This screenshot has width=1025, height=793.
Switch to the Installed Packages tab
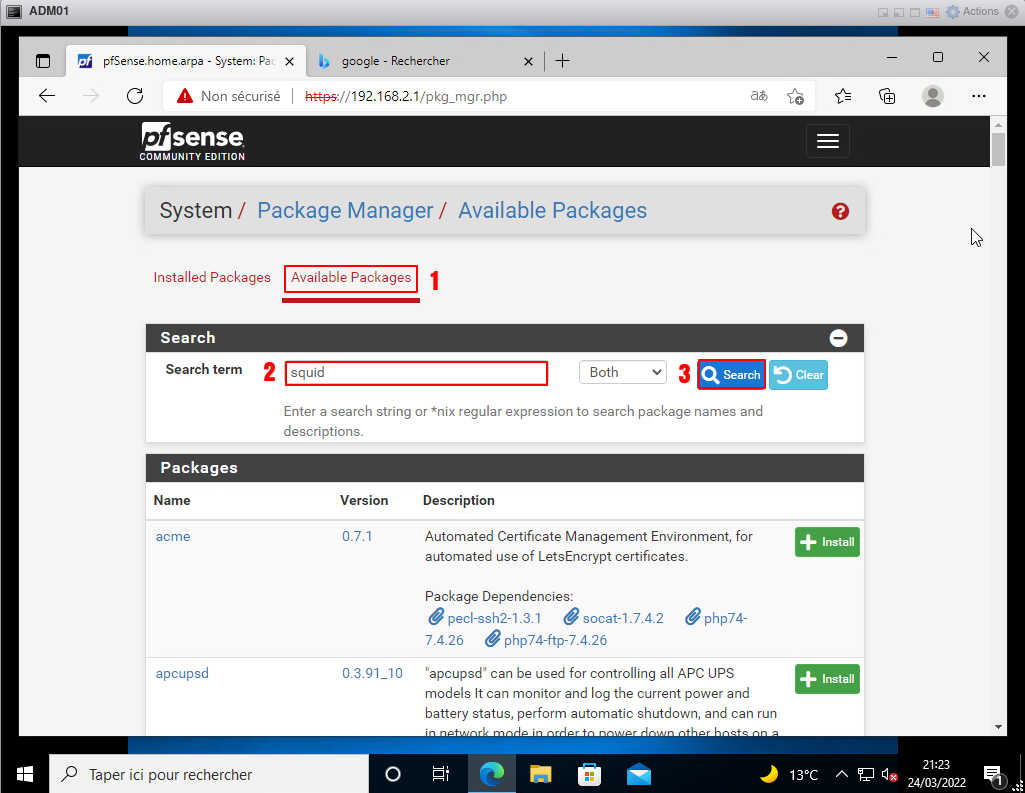click(212, 277)
